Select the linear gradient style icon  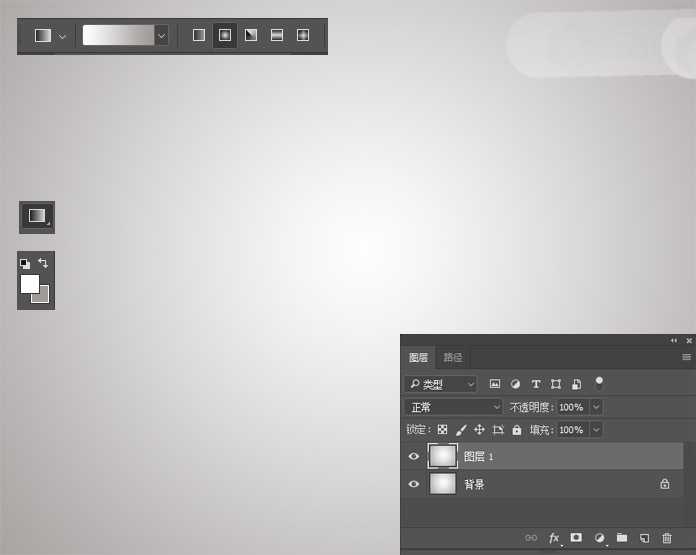tap(199, 35)
